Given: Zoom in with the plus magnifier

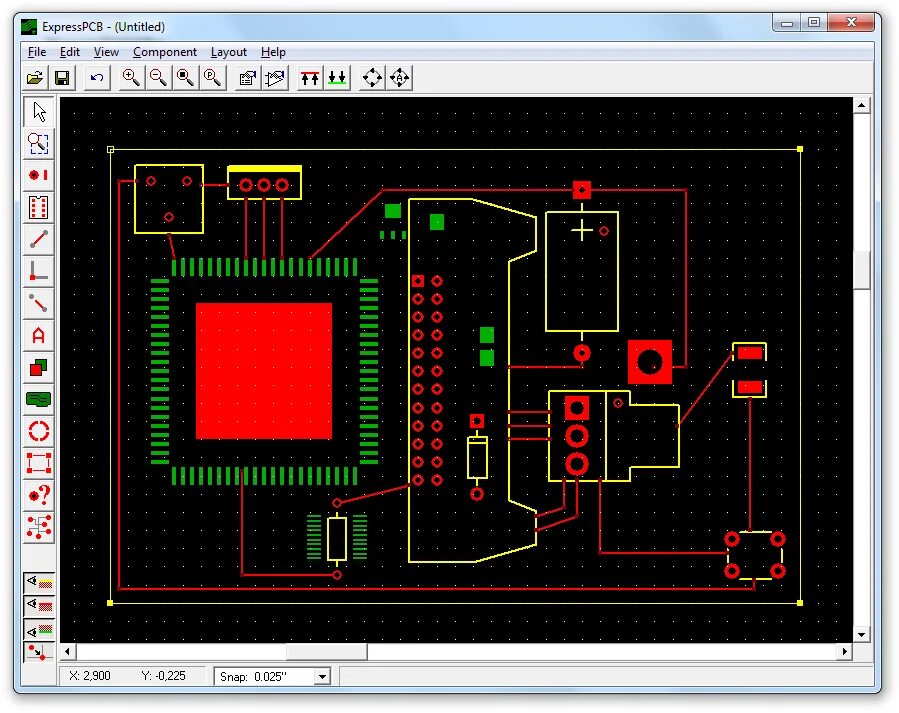Looking at the screenshot, I should [131, 77].
